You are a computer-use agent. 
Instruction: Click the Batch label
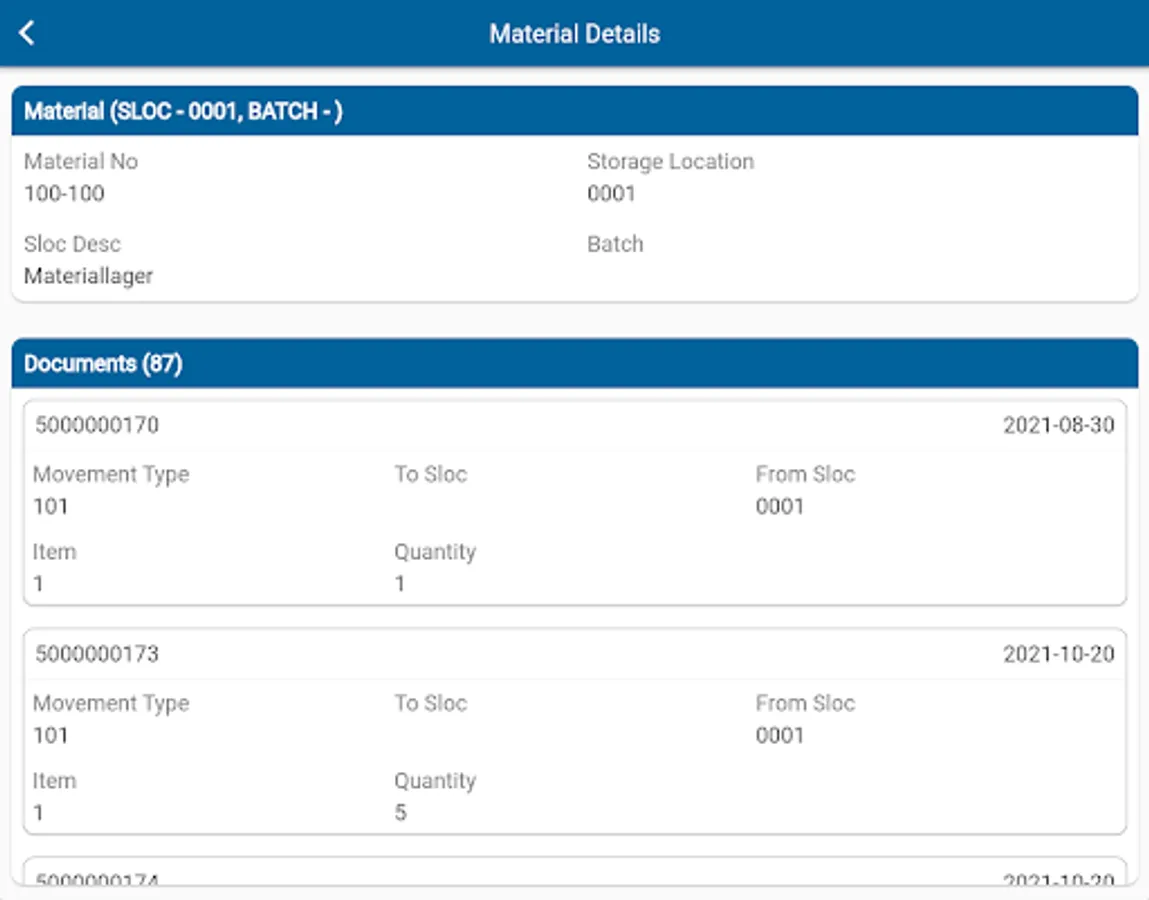tap(615, 244)
